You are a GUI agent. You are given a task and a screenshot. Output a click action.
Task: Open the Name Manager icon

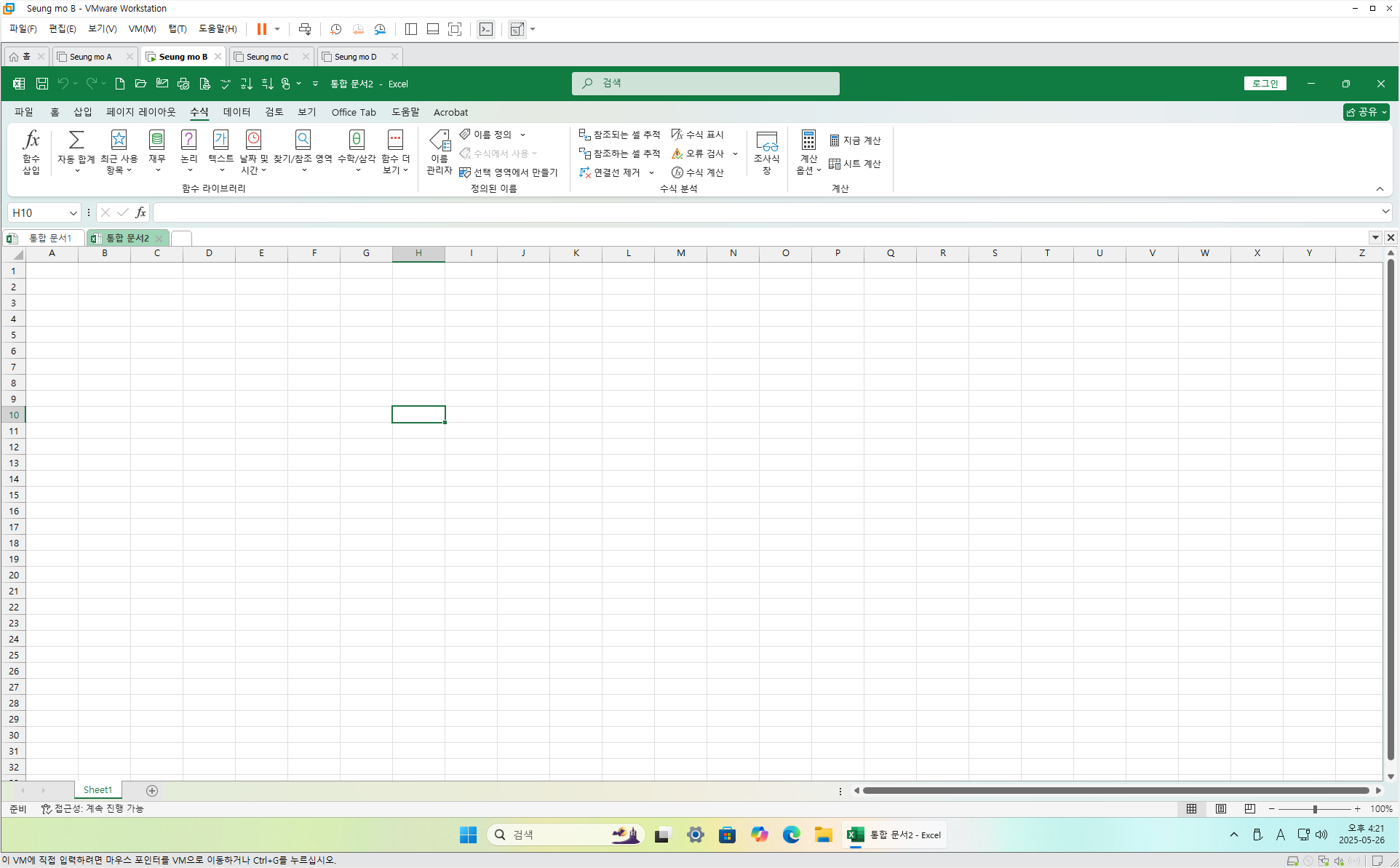pos(440,140)
